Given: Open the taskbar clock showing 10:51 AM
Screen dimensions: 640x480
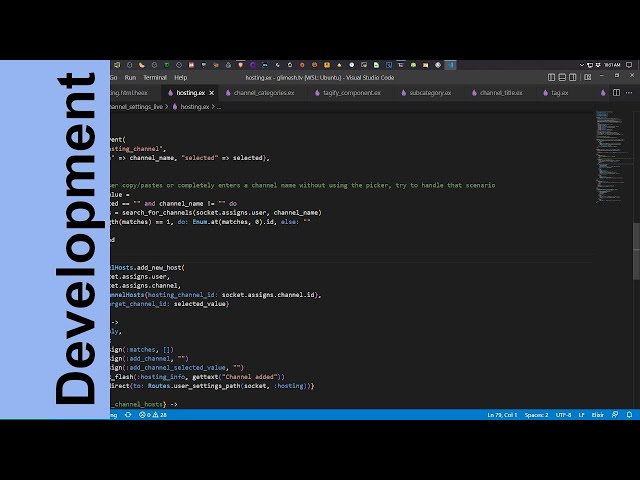Looking at the screenshot, I should coord(611,65).
